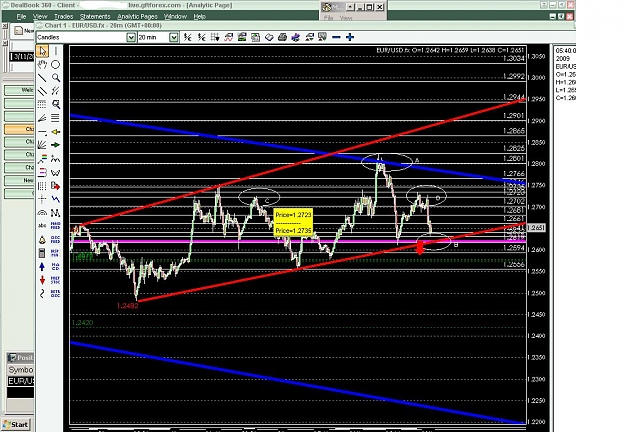
Task: Pick the right green arrow marker
Action: [x=56, y=145]
